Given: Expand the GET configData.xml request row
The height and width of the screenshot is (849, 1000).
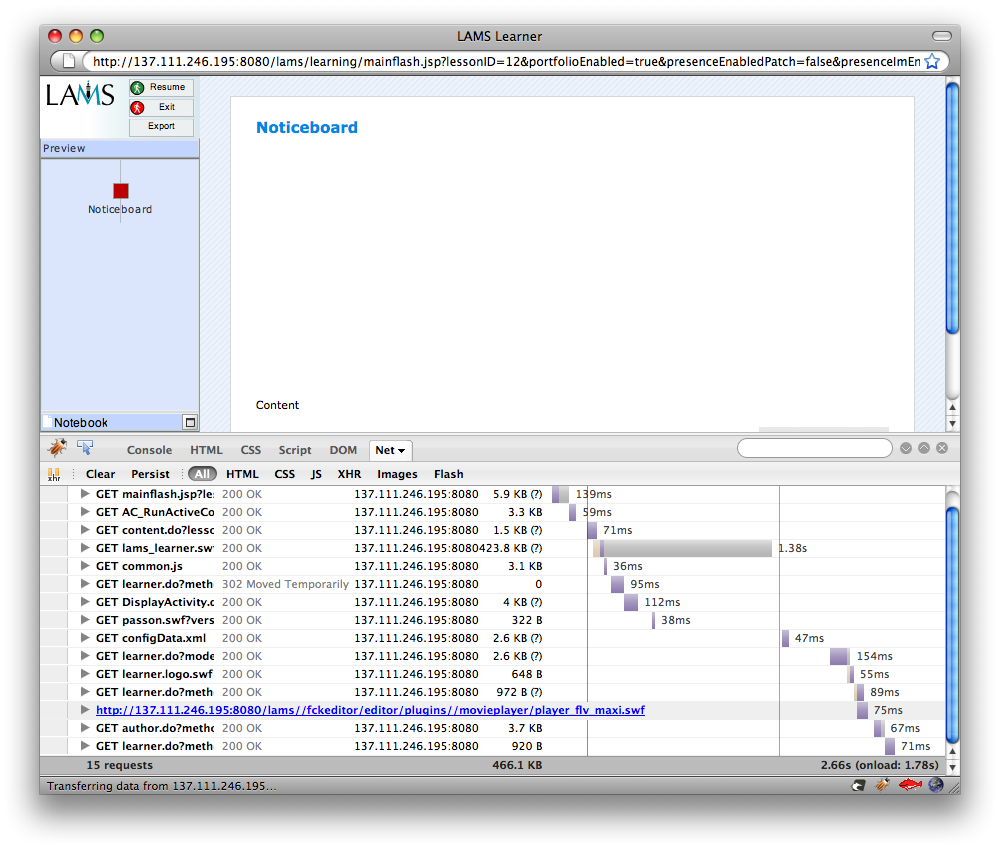Looking at the screenshot, I should click(x=85, y=638).
